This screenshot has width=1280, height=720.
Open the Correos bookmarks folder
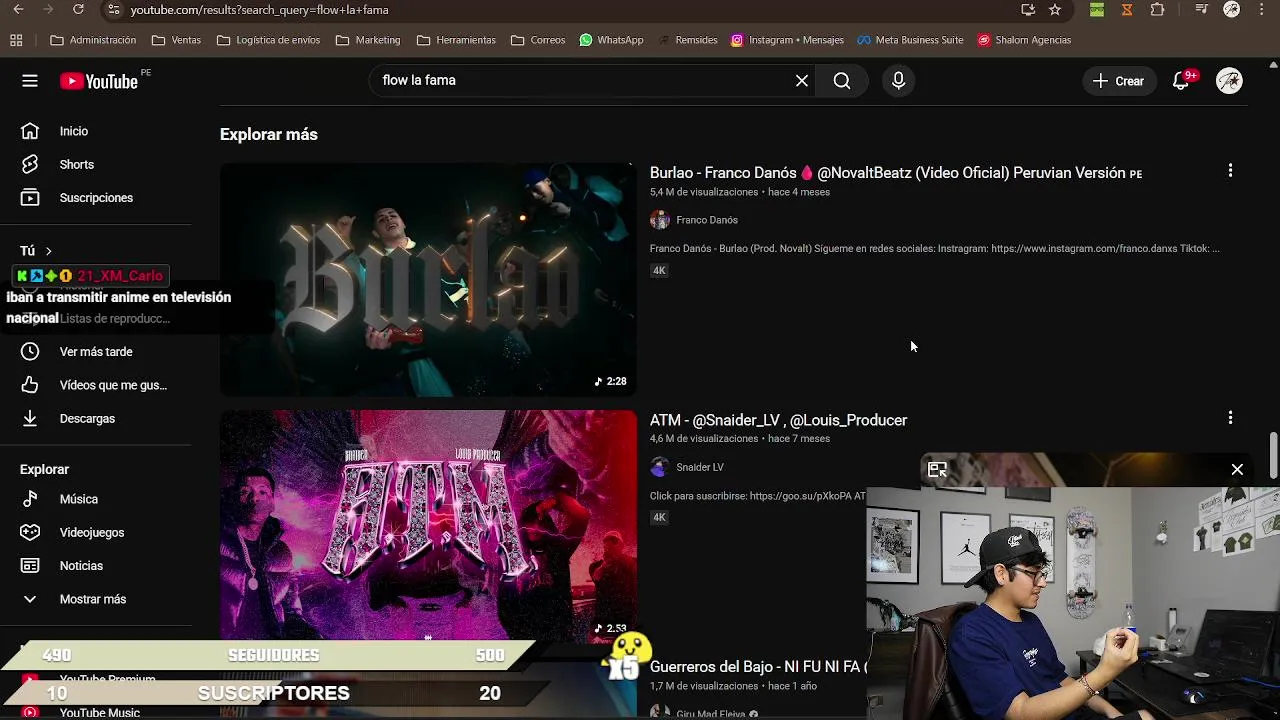pyautogui.click(x=538, y=40)
